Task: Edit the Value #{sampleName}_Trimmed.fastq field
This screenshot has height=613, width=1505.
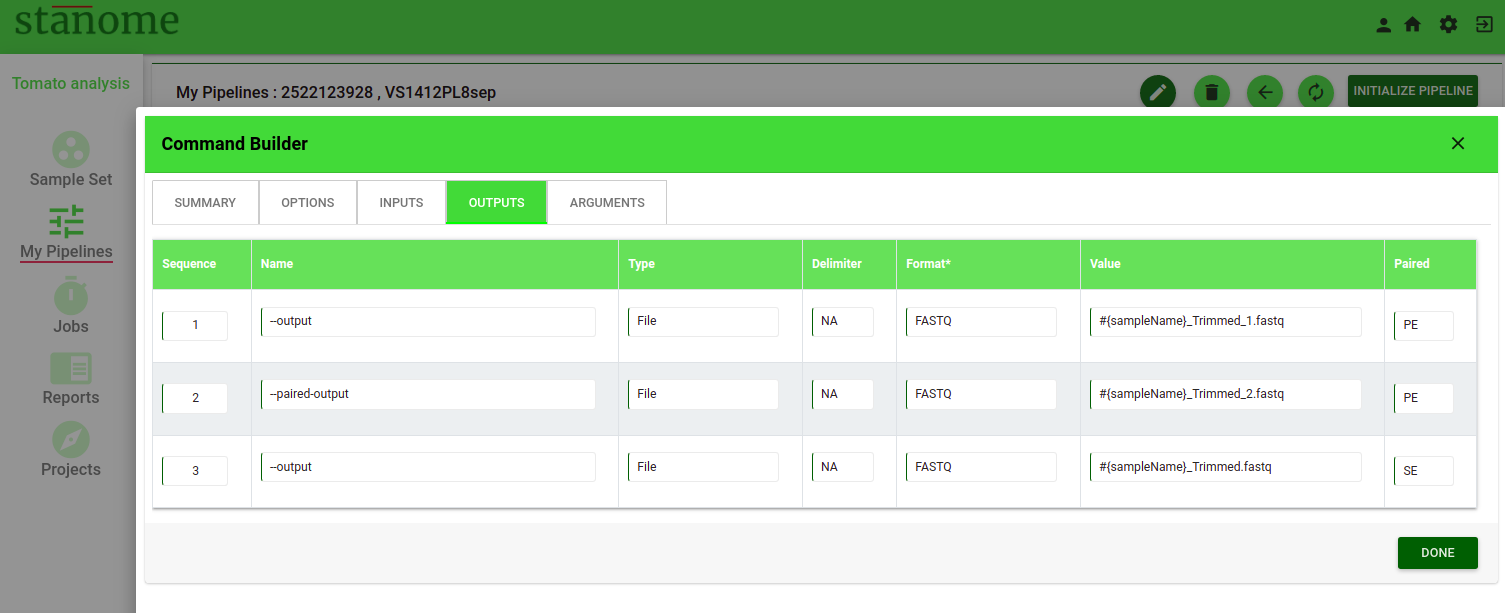Action: coord(1226,467)
